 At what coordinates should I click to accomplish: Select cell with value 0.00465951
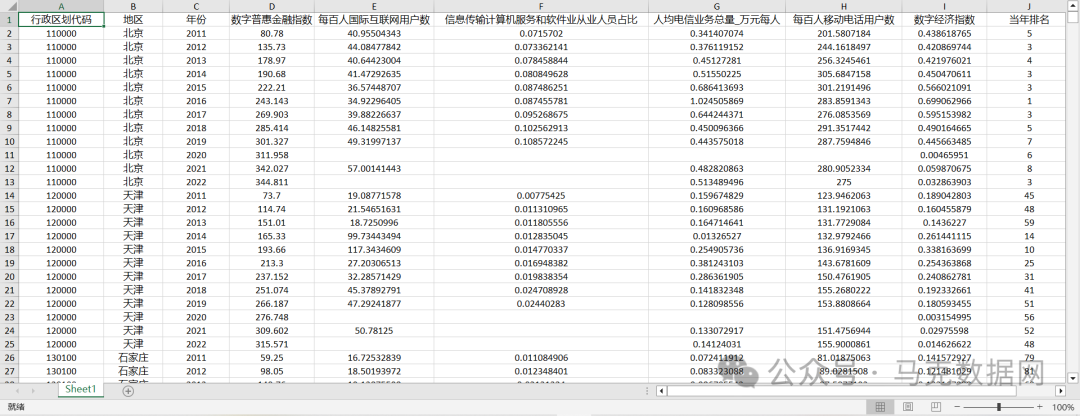(x=944, y=155)
